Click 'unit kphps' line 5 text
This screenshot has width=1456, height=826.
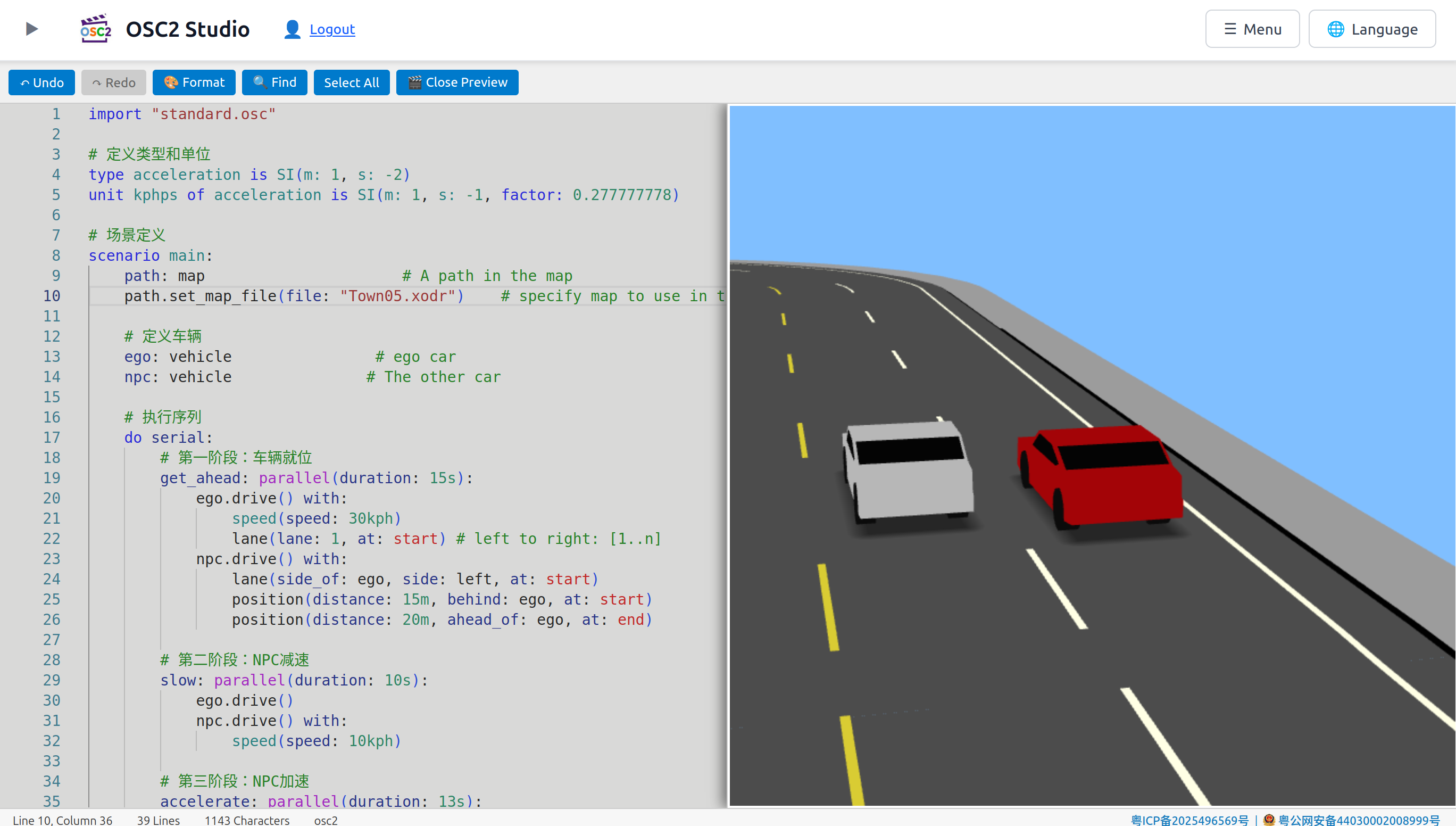[133, 195]
